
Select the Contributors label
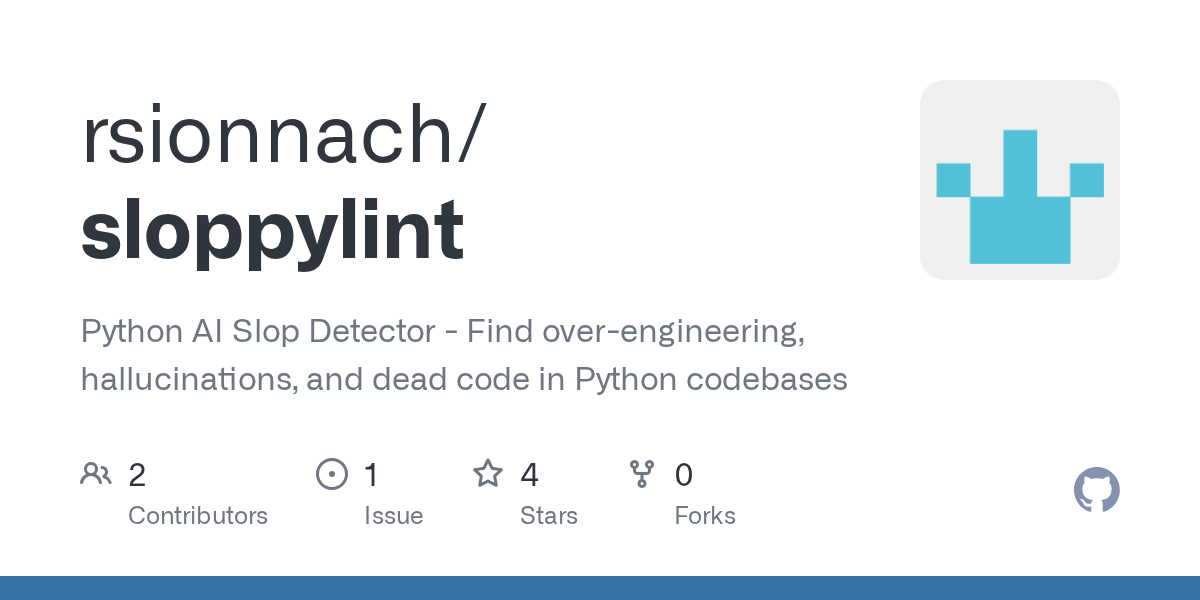click(198, 516)
